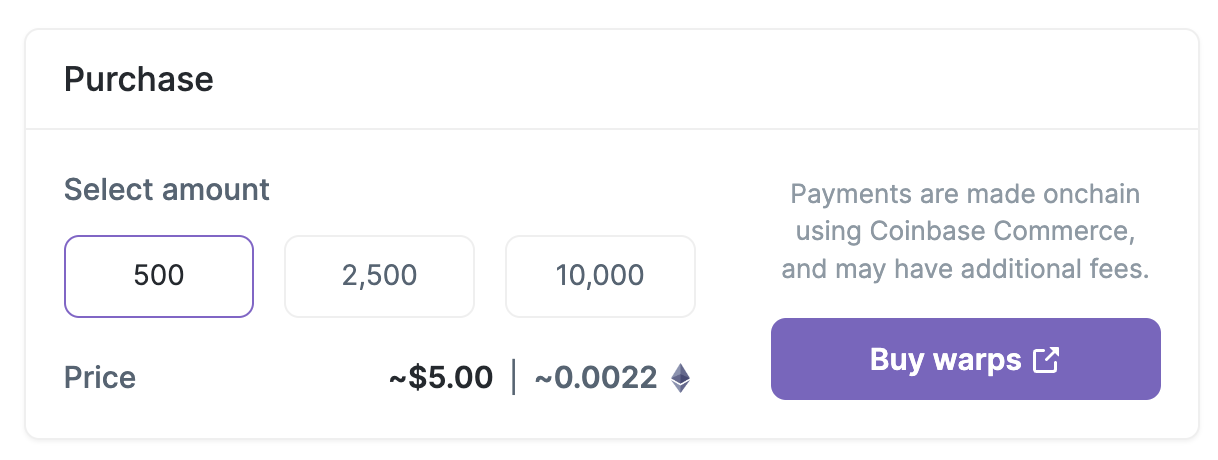
Task: Click the ~0.0022 ETH price value
Action: [596, 378]
